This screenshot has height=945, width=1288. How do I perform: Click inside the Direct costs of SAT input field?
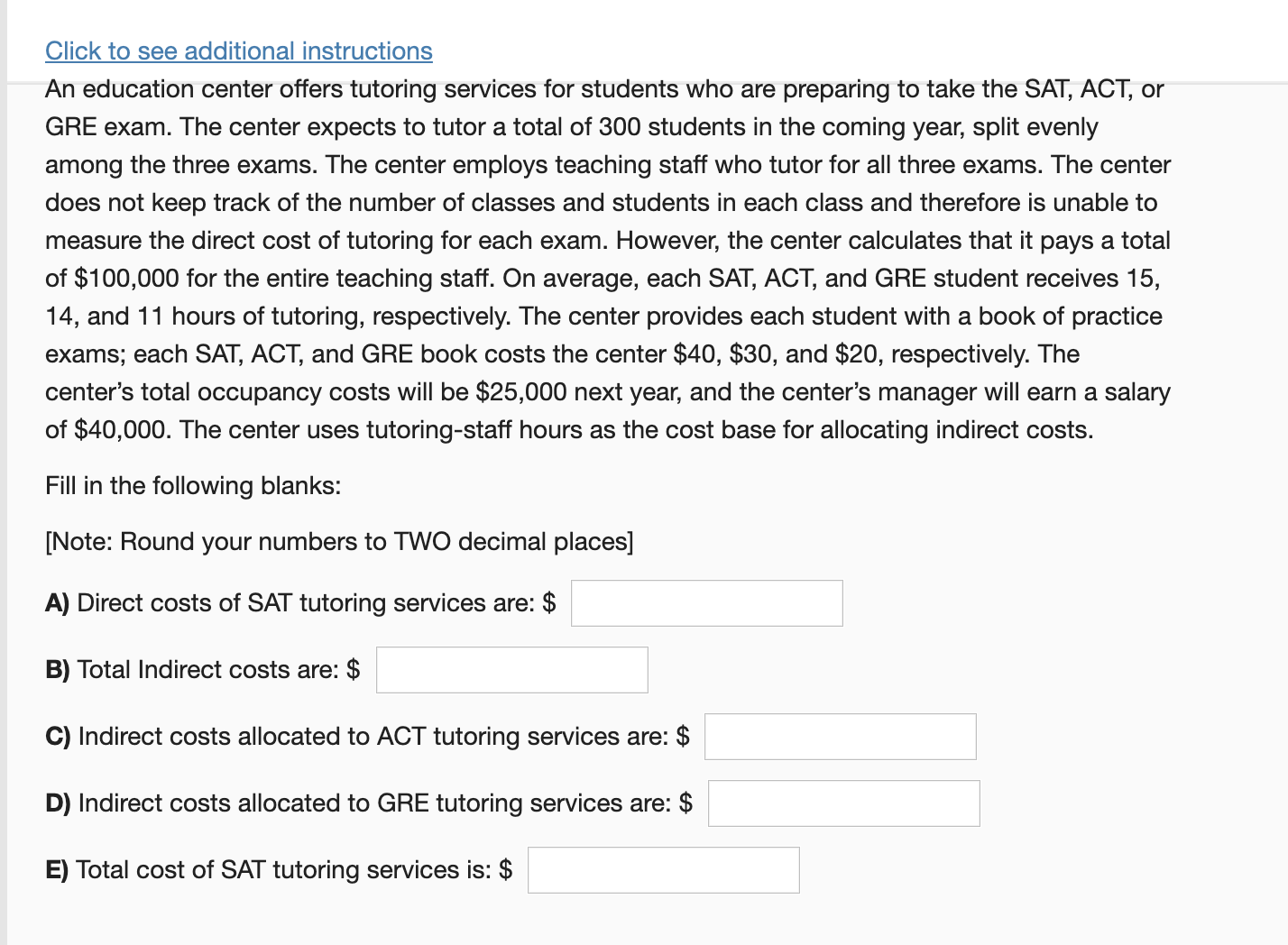coord(706,602)
